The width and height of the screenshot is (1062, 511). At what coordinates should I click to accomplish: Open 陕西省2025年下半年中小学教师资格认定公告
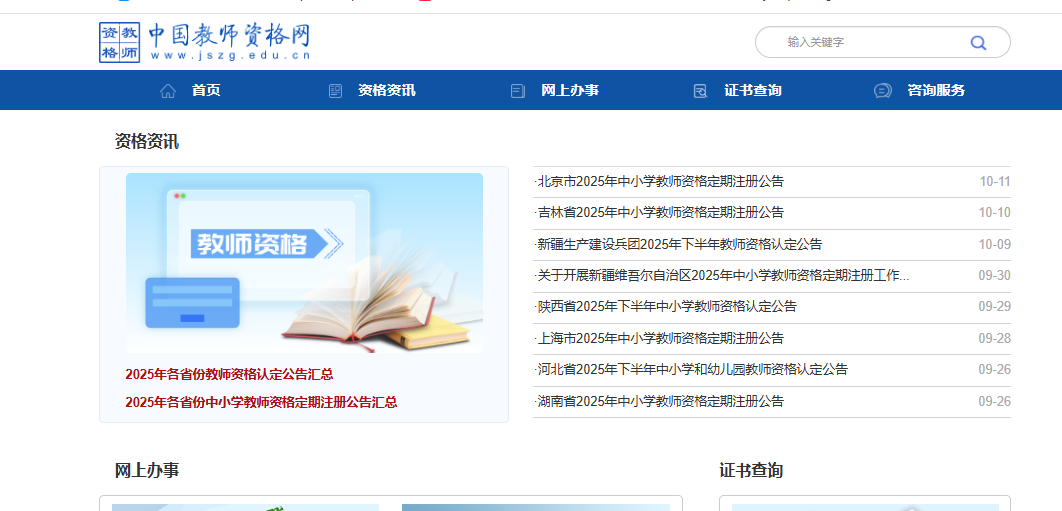click(666, 306)
